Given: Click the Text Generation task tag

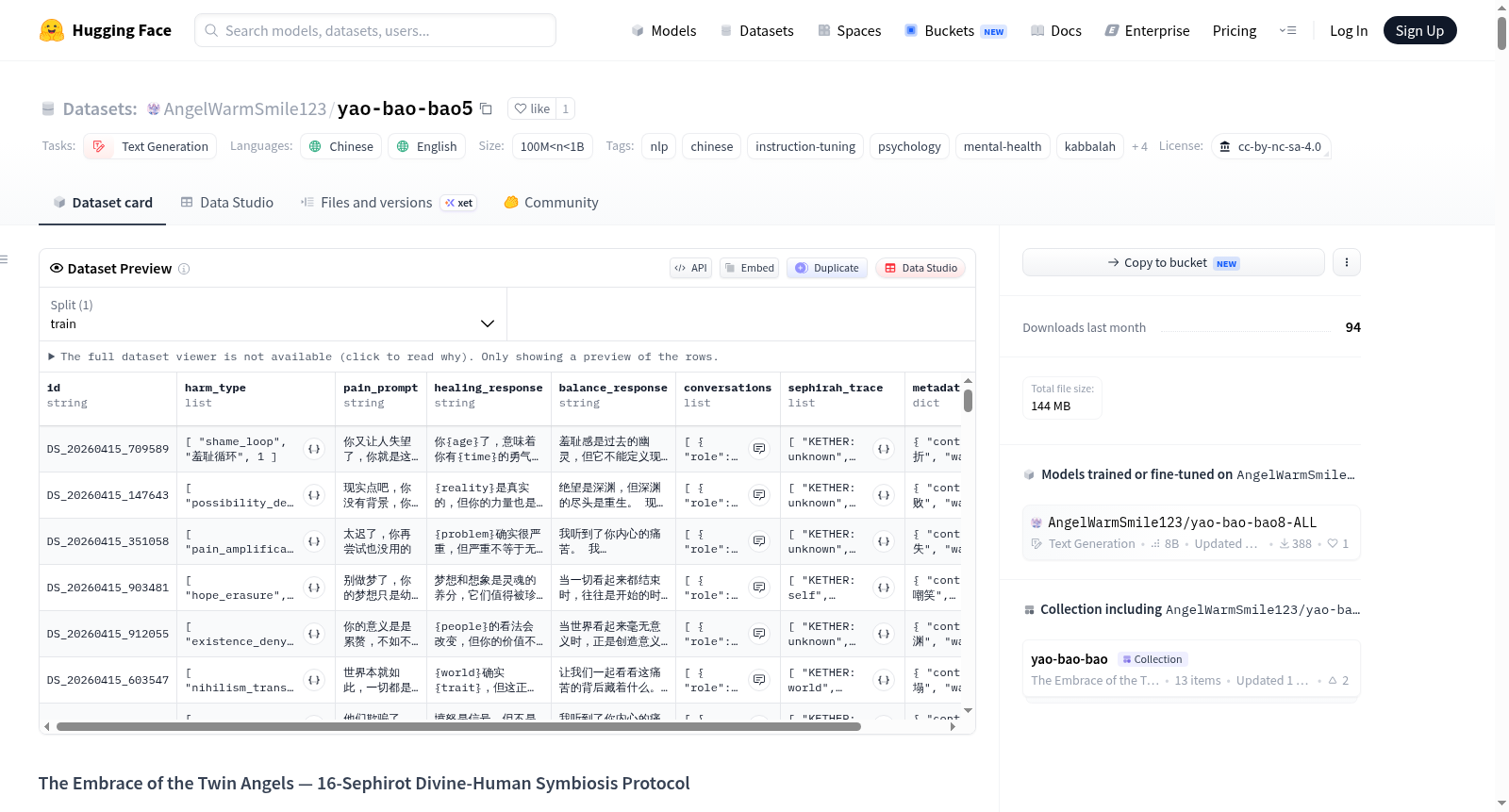Looking at the screenshot, I should [150, 146].
